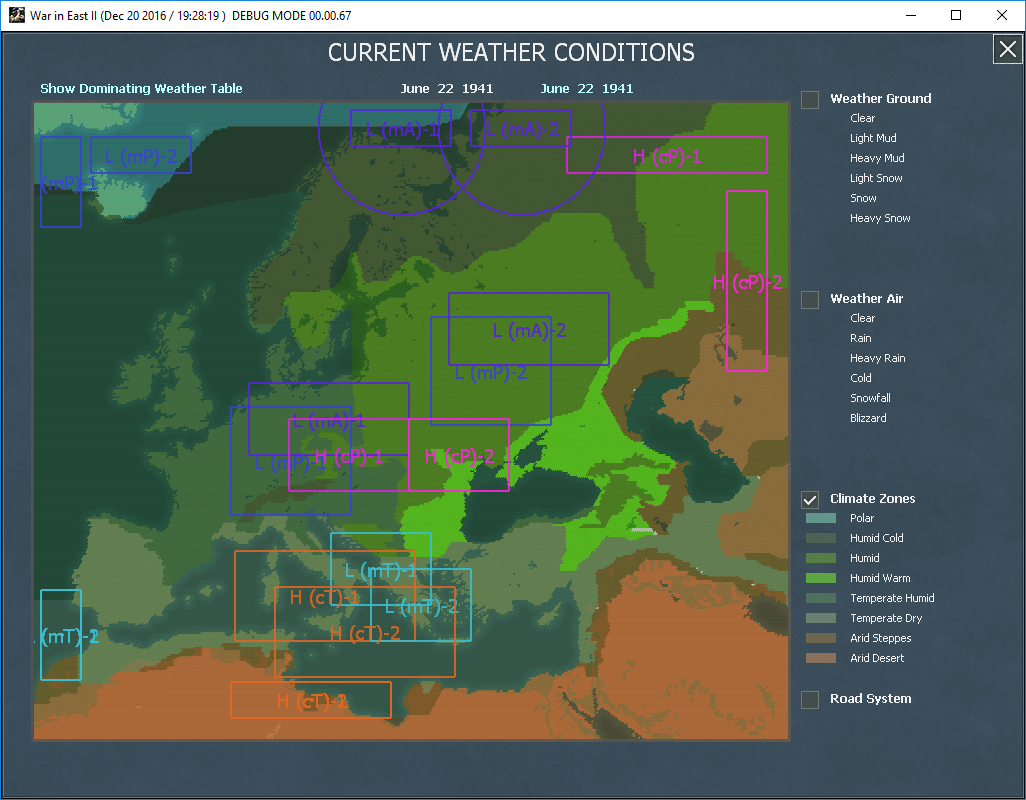
Task: Click the Light Mud ground weather label
Action: point(873,138)
